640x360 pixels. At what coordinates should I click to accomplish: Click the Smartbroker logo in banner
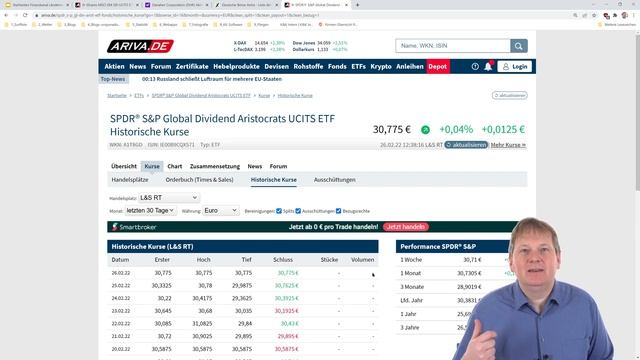(134, 227)
